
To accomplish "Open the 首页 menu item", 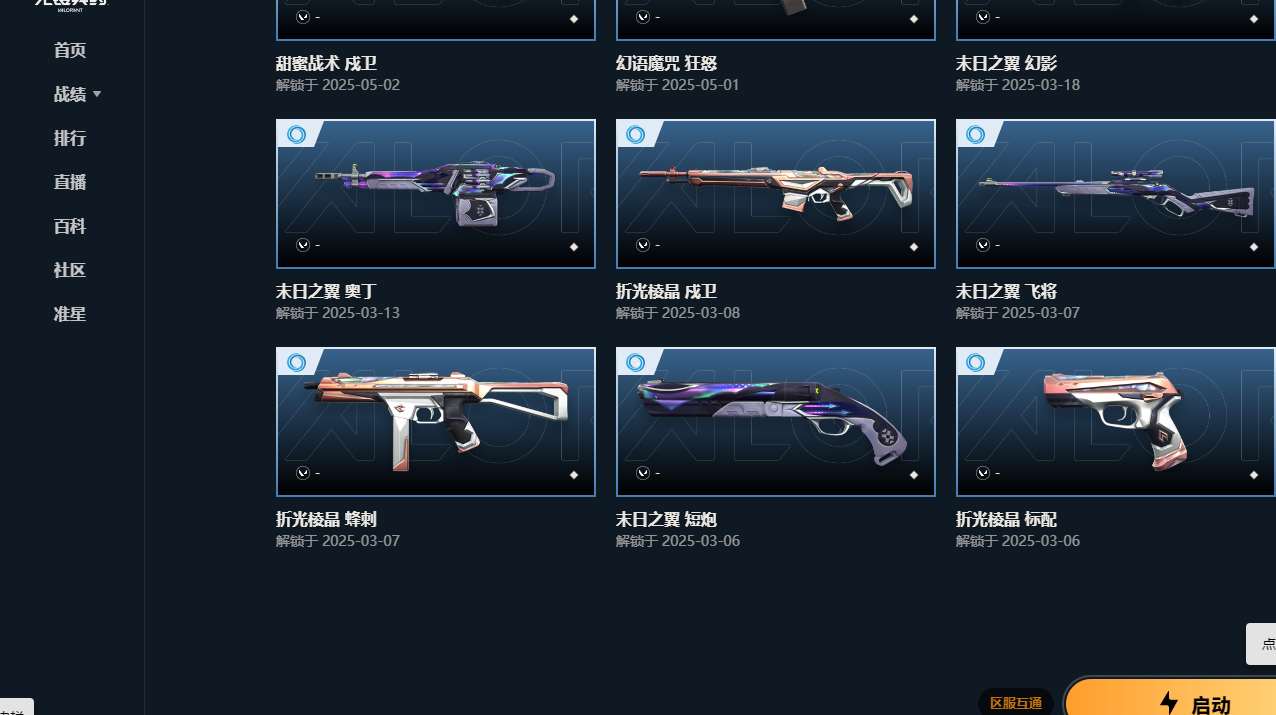I will tap(70, 50).
